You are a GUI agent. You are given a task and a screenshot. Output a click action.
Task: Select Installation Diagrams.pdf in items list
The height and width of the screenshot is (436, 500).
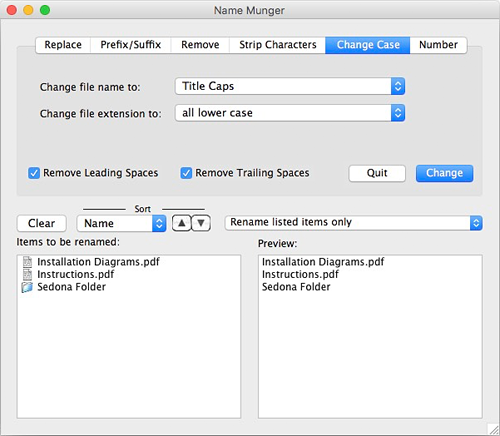point(98,262)
